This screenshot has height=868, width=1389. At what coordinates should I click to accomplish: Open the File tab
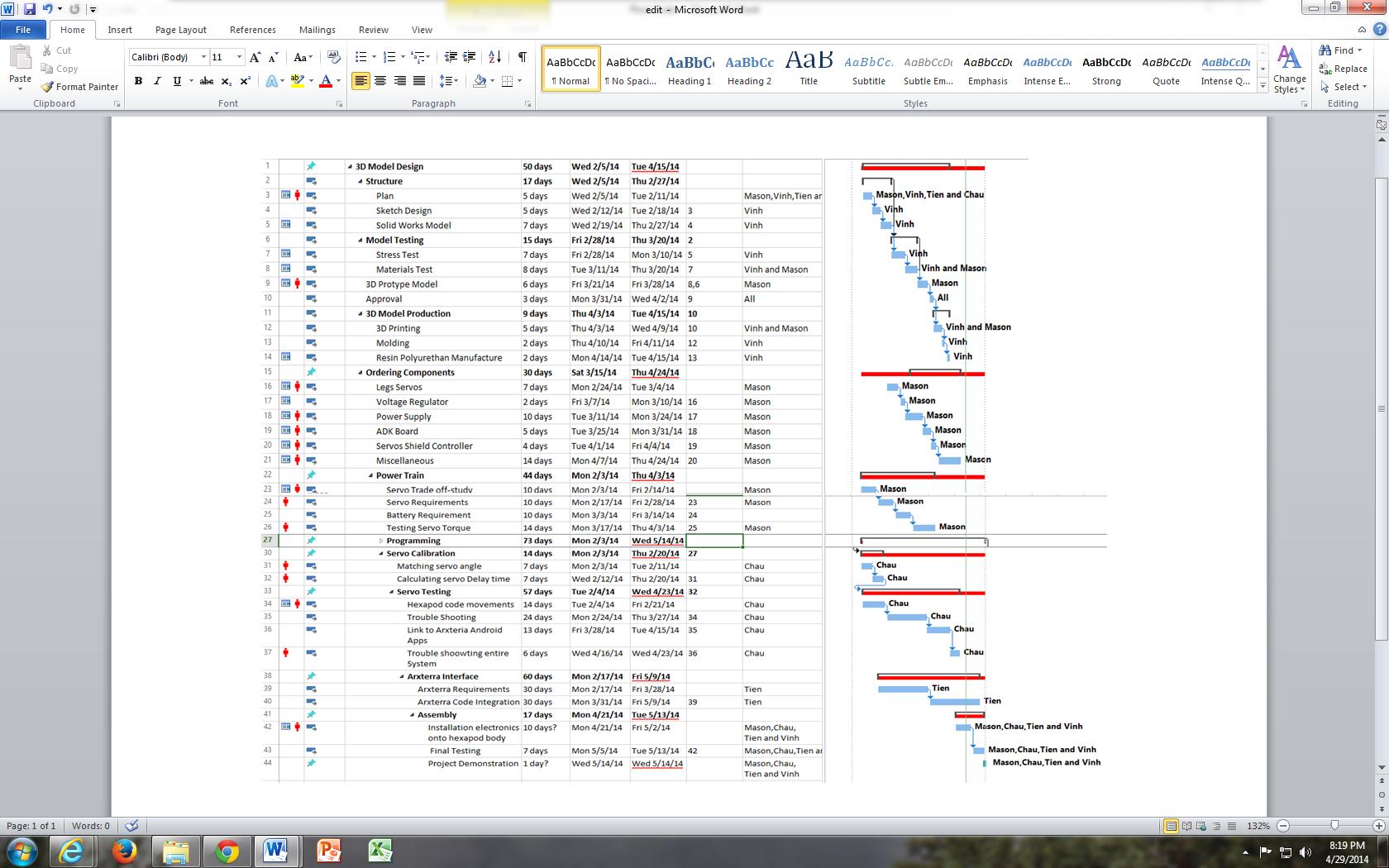click(x=23, y=30)
